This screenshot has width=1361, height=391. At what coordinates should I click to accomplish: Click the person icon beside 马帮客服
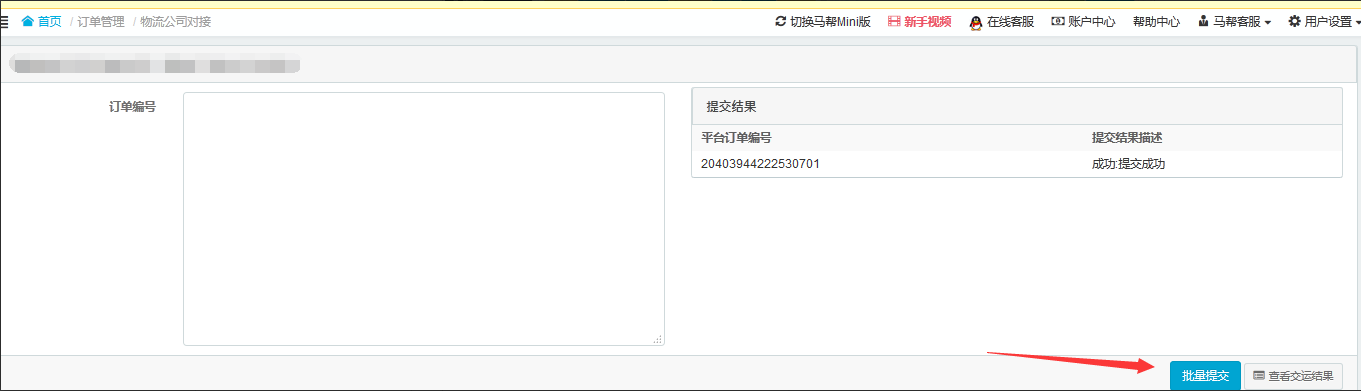pos(1203,21)
